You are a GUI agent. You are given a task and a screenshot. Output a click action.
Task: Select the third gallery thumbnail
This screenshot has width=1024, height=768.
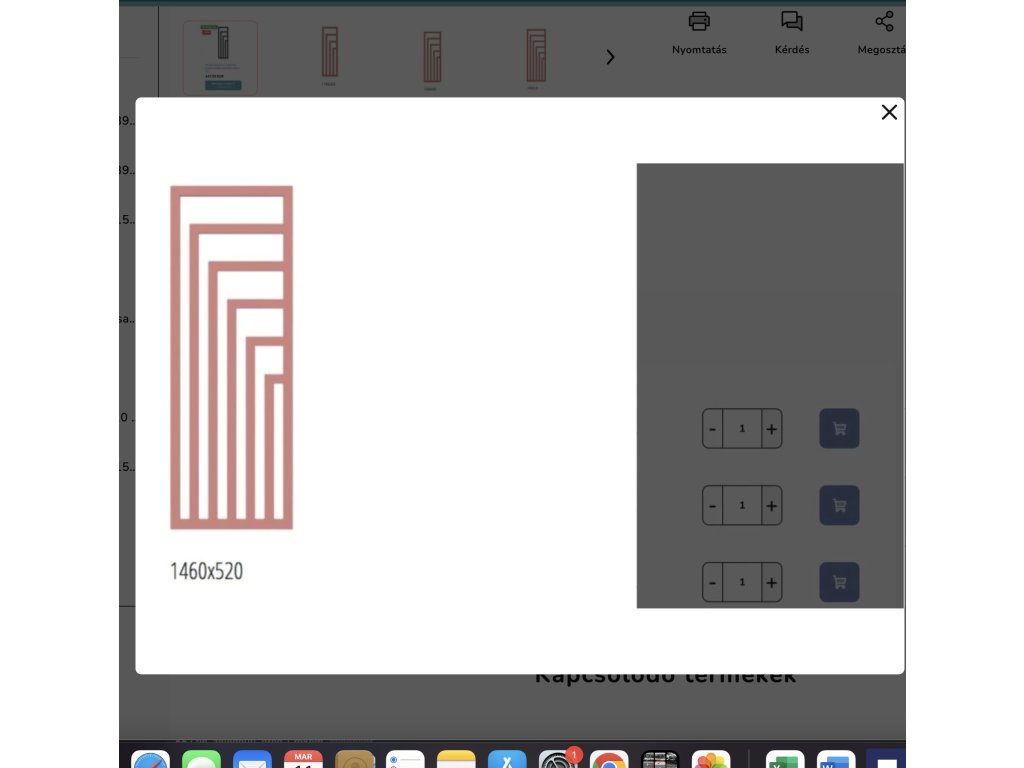click(432, 59)
